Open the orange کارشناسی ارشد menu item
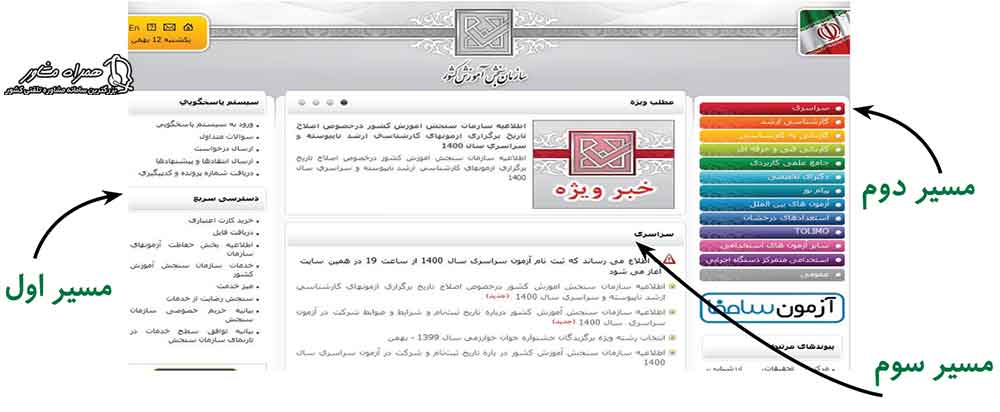The width and height of the screenshot is (1000, 412). (772, 122)
